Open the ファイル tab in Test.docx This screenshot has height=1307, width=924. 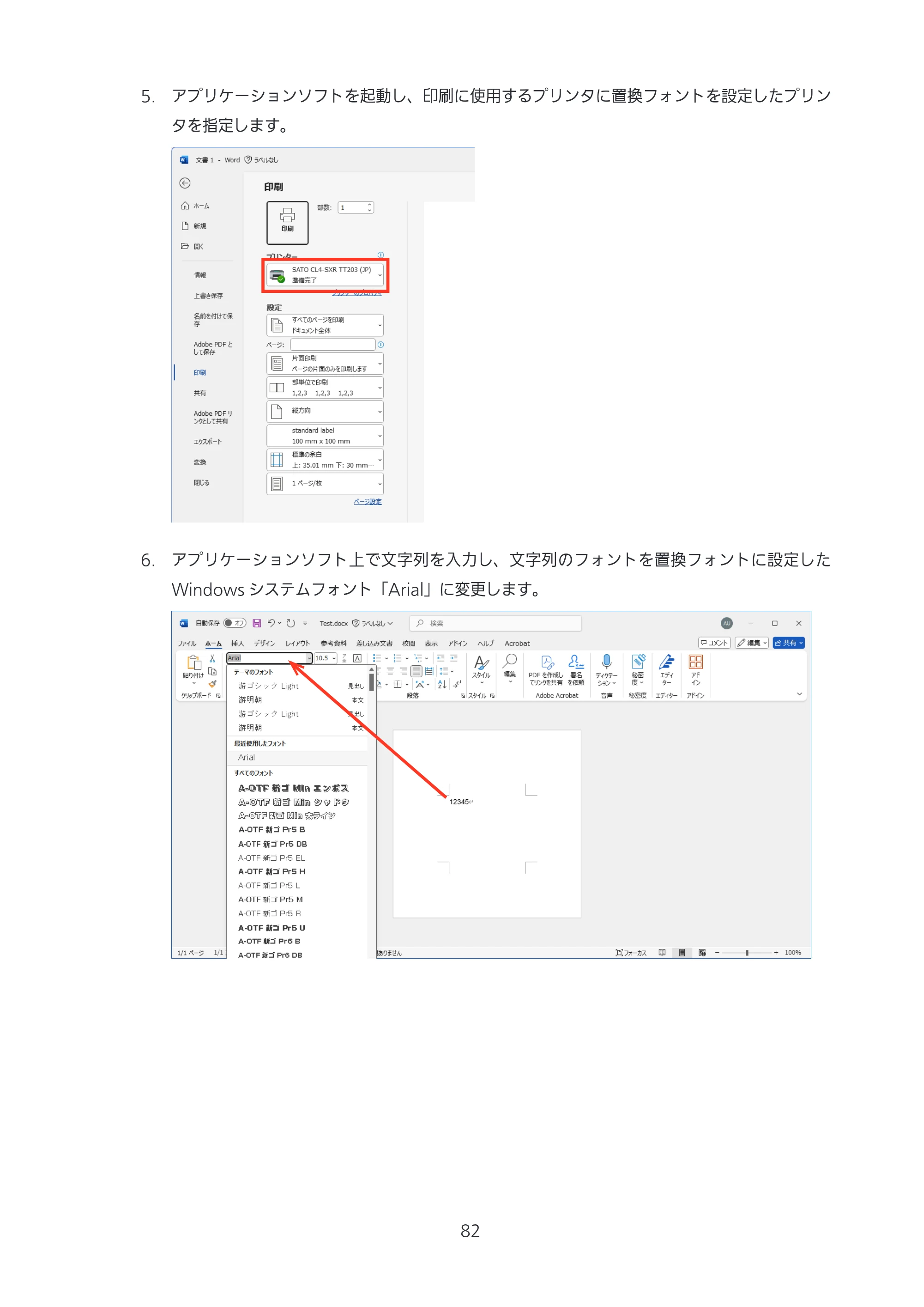(x=187, y=643)
